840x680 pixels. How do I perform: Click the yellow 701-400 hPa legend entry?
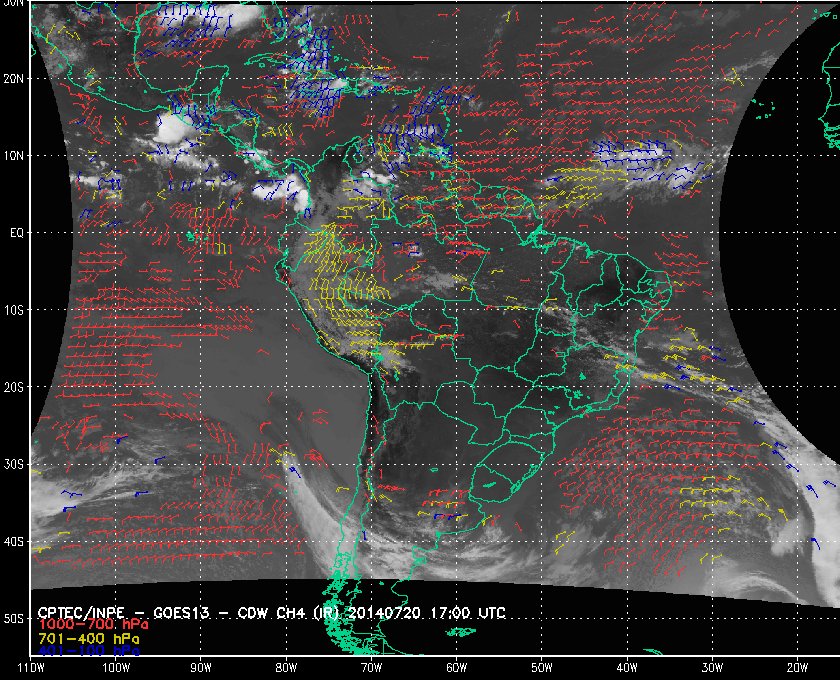point(88,639)
